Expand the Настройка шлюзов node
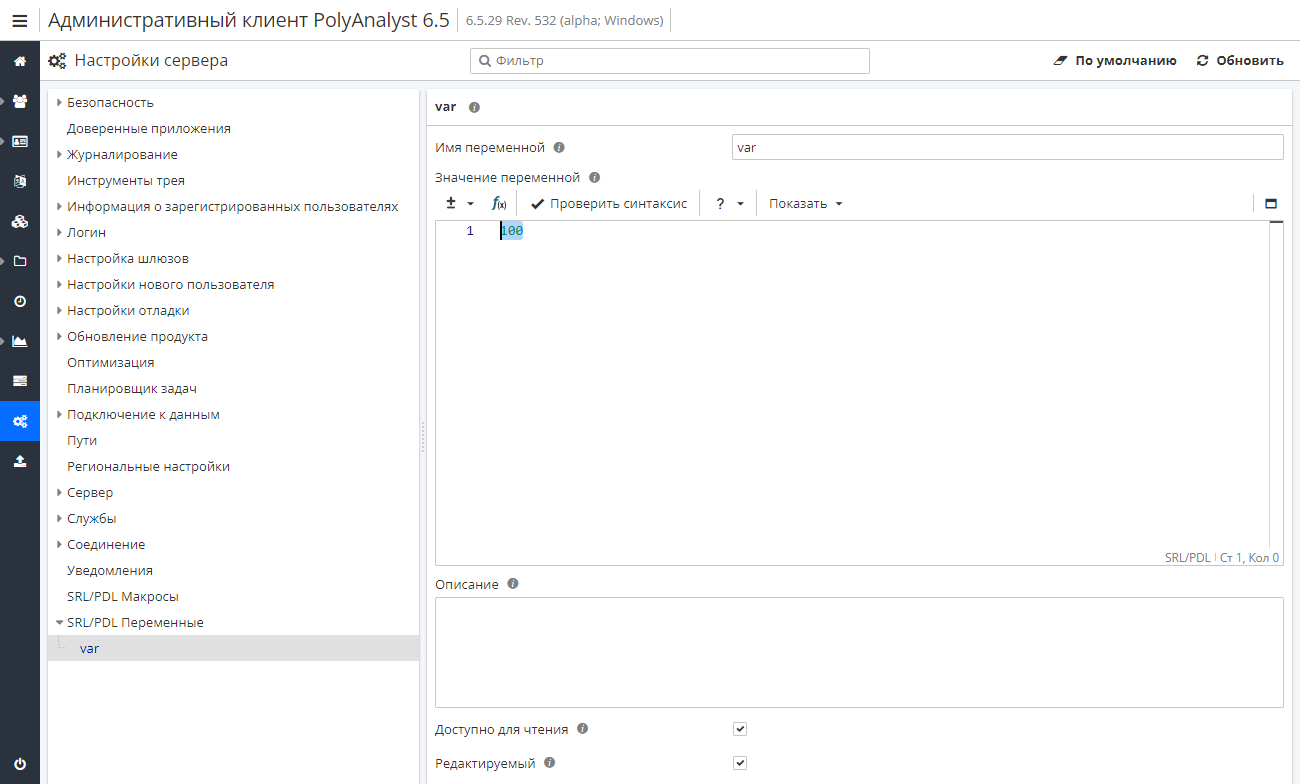 point(60,258)
